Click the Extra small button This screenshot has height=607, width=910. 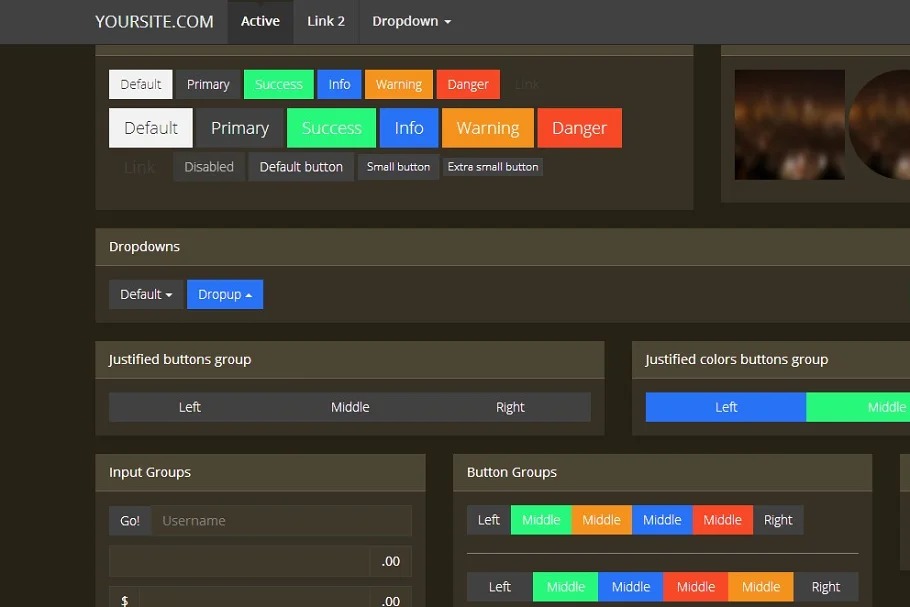click(x=493, y=167)
